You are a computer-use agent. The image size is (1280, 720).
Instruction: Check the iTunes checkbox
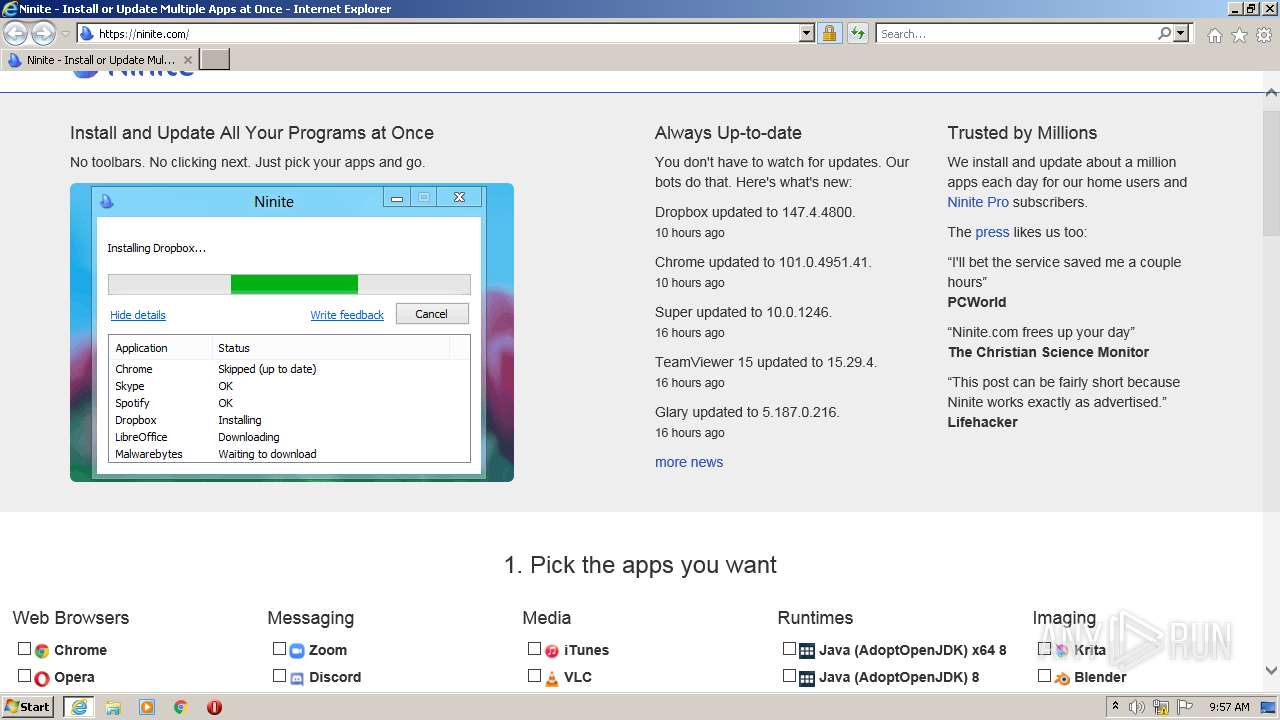[x=534, y=649]
